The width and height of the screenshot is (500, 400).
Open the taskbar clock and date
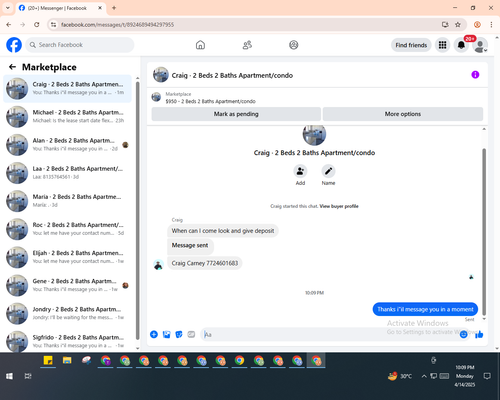coord(465,376)
